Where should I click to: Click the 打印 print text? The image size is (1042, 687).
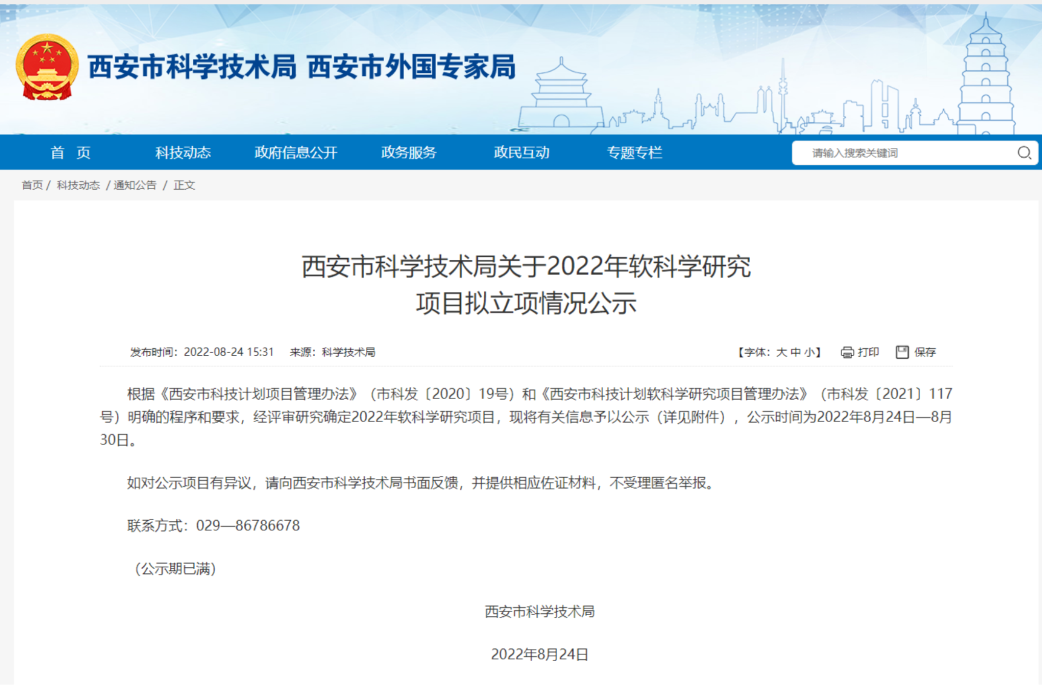click(x=868, y=352)
